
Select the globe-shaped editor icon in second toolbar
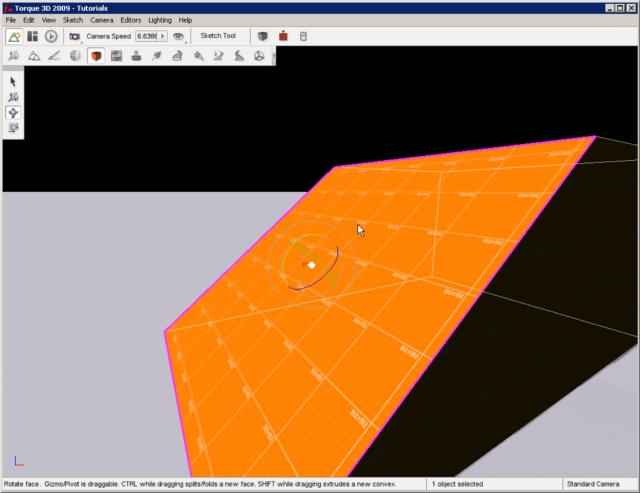click(x=76, y=56)
